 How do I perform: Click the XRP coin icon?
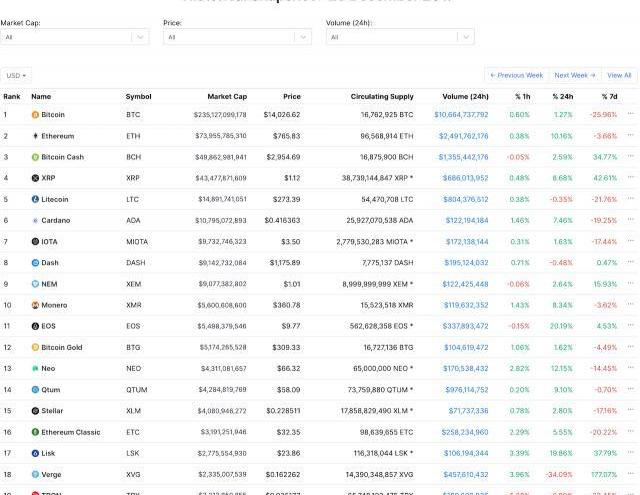coord(35,178)
